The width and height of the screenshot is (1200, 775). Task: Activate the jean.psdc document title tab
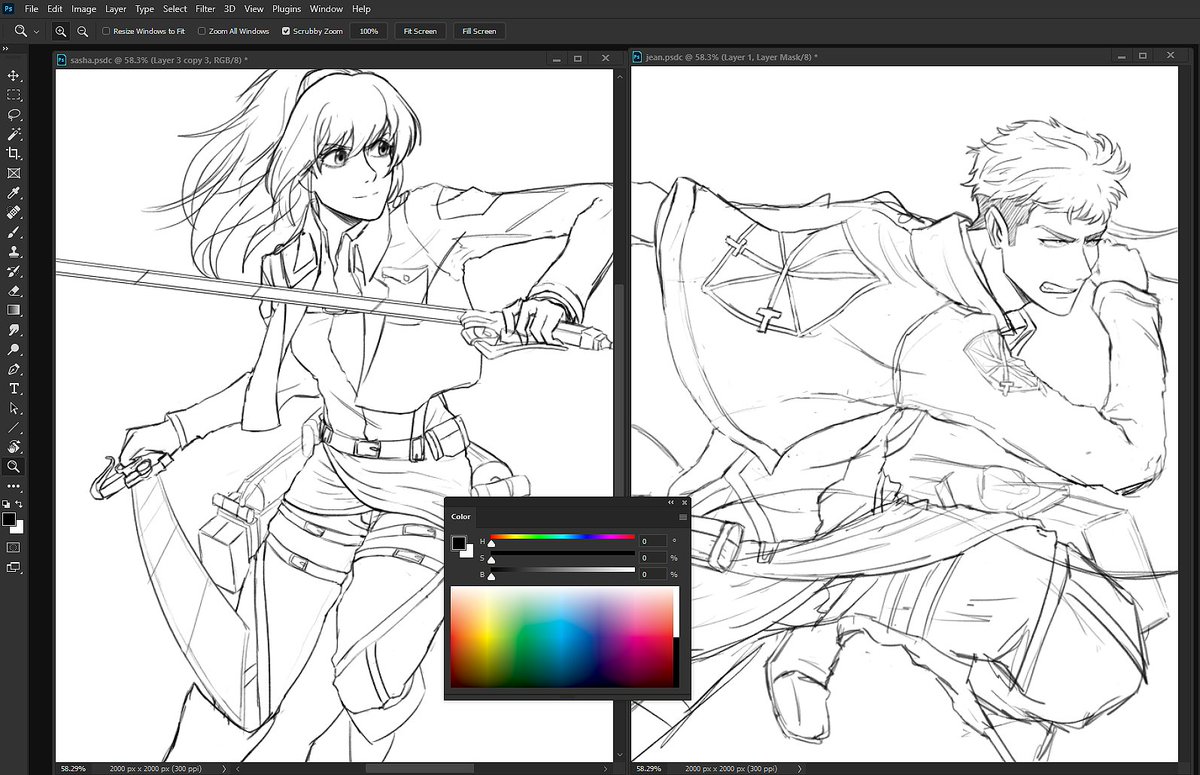pos(732,58)
